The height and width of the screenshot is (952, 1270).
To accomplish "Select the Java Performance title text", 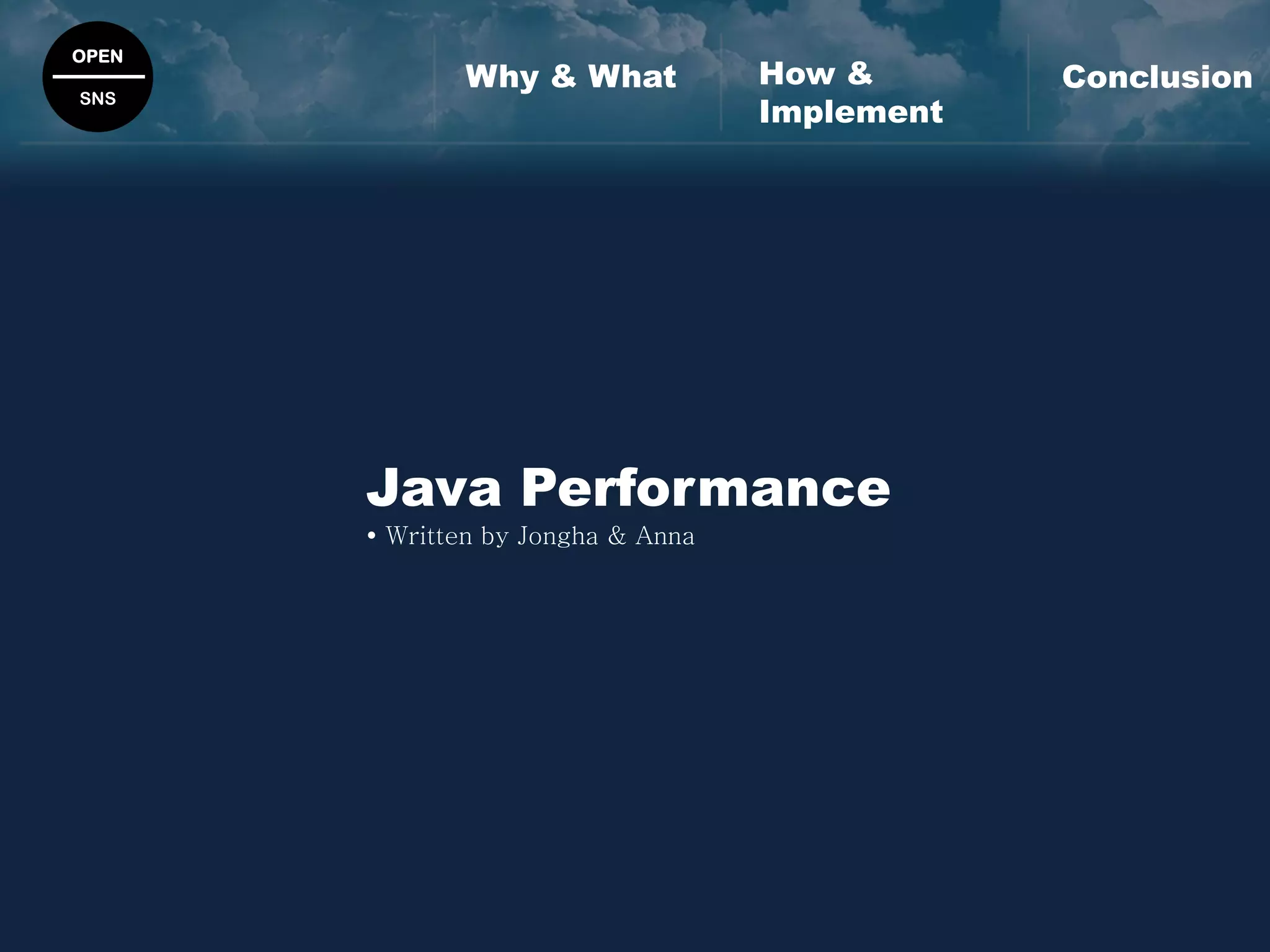I will click(x=628, y=488).
